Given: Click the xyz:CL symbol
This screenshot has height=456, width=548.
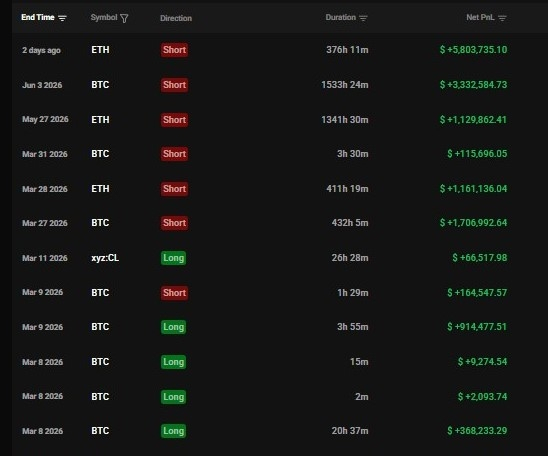Looking at the screenshot, I should [105, 258].
